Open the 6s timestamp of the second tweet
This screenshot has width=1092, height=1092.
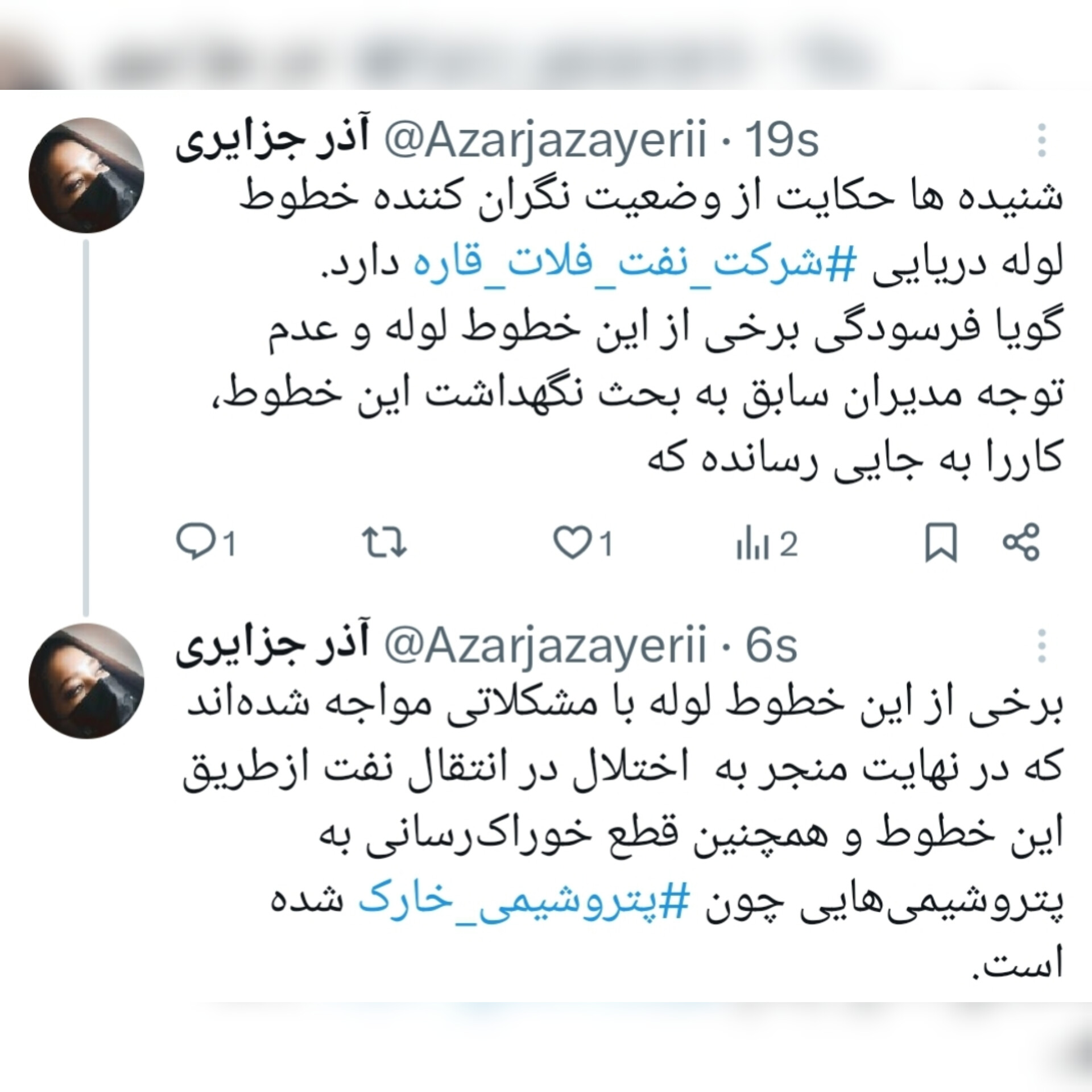771,646
